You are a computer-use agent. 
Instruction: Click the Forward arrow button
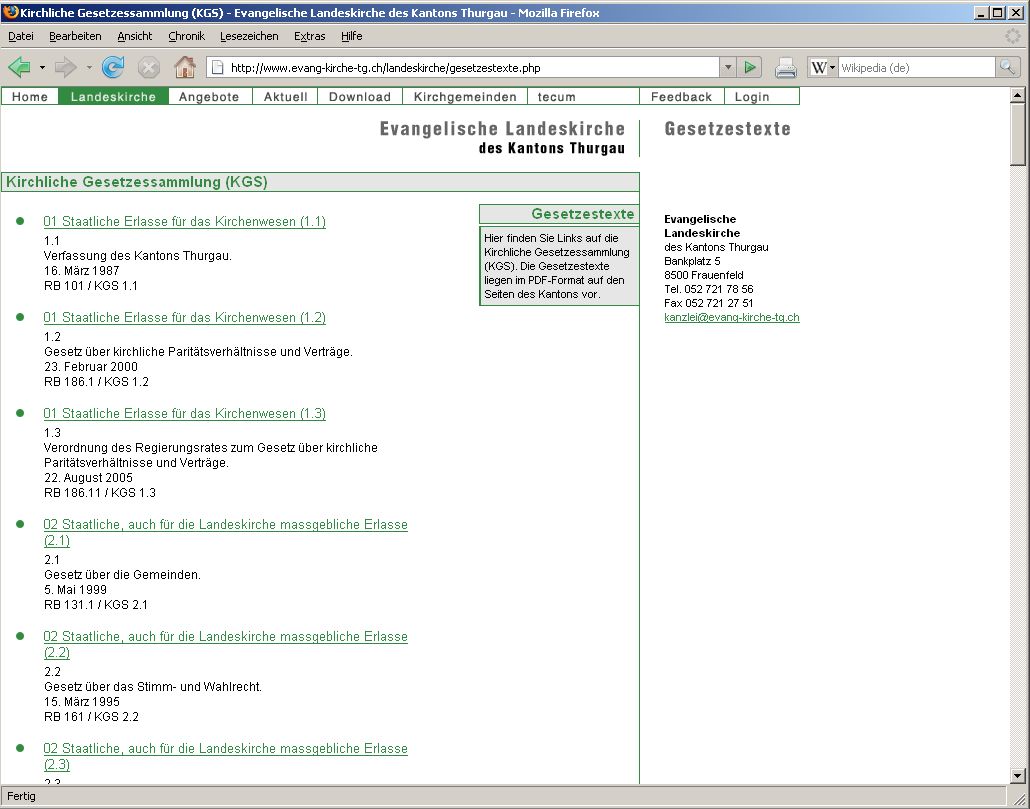[x=65, y=67]
